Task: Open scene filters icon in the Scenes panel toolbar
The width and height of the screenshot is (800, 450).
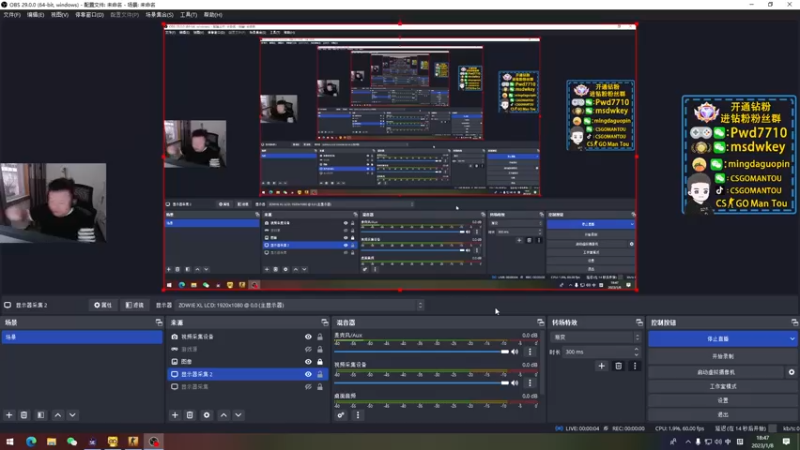Action: click(x=41, y=415)
